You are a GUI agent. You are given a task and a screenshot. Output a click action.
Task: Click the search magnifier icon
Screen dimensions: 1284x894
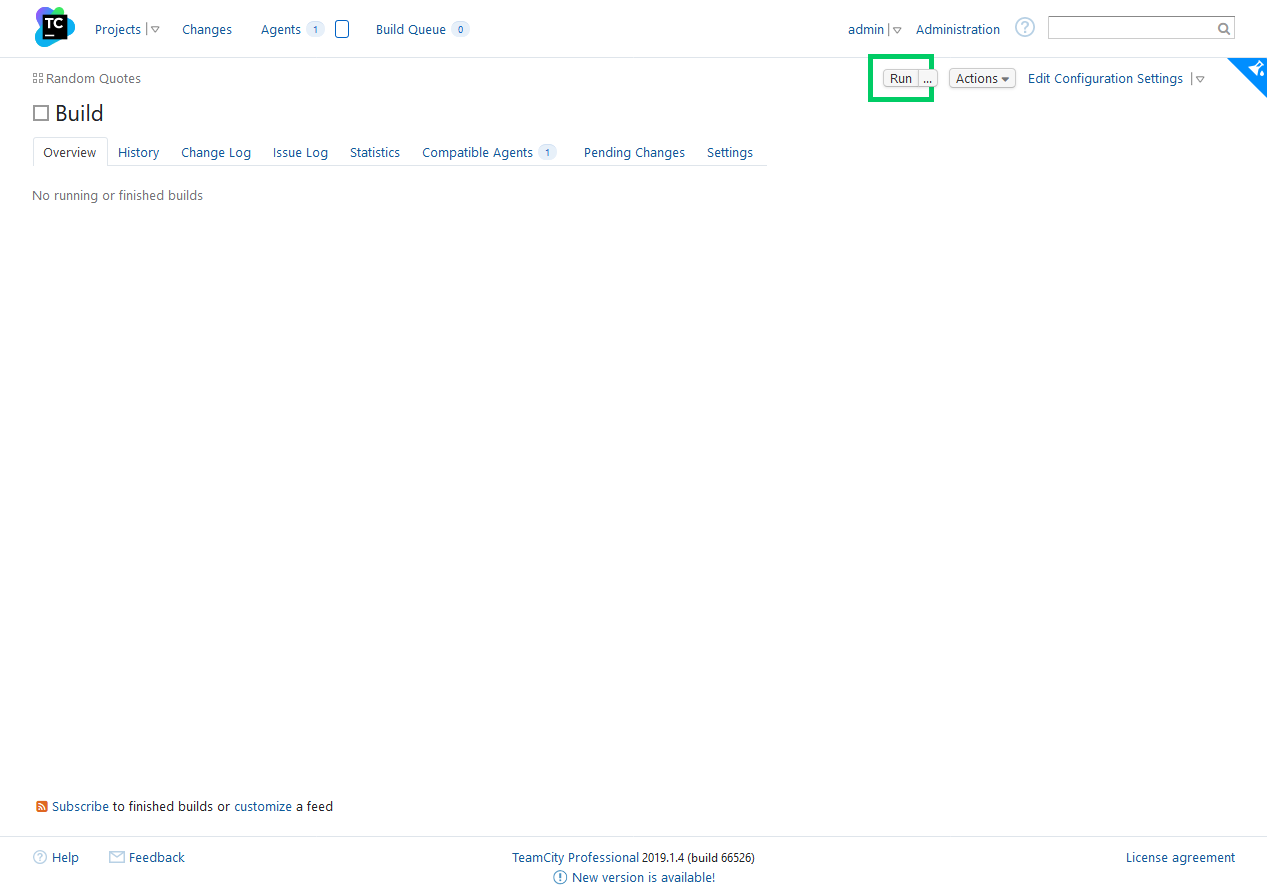pos(1224,29)
